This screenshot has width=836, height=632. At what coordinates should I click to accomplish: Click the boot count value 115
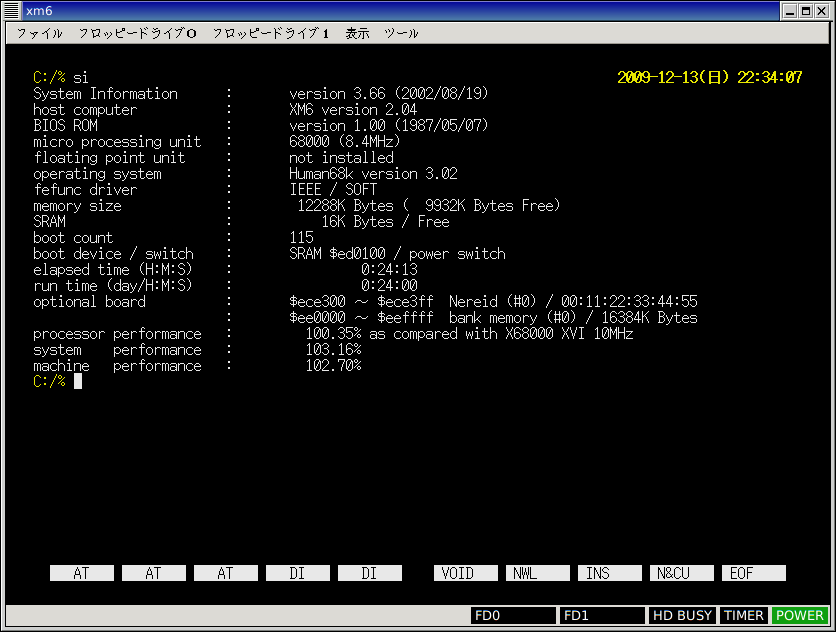pyautogui.click(x=301, y=238)
